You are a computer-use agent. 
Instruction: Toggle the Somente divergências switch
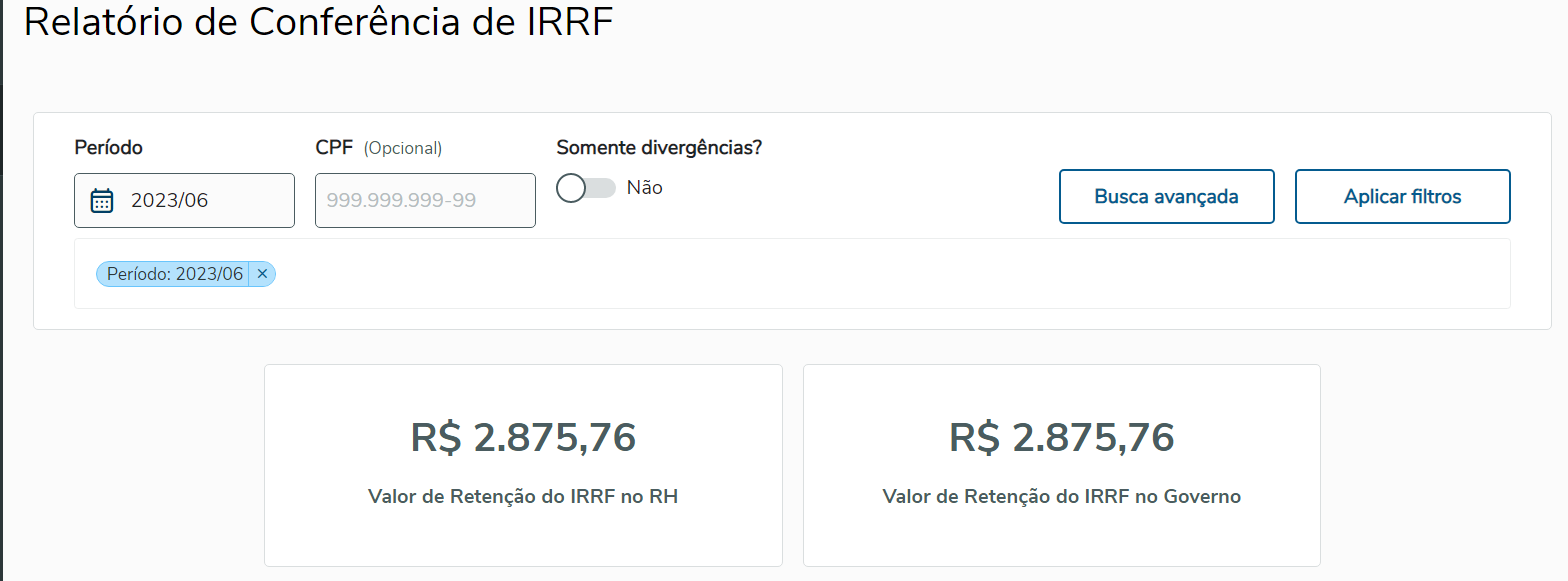coord(586,188)
